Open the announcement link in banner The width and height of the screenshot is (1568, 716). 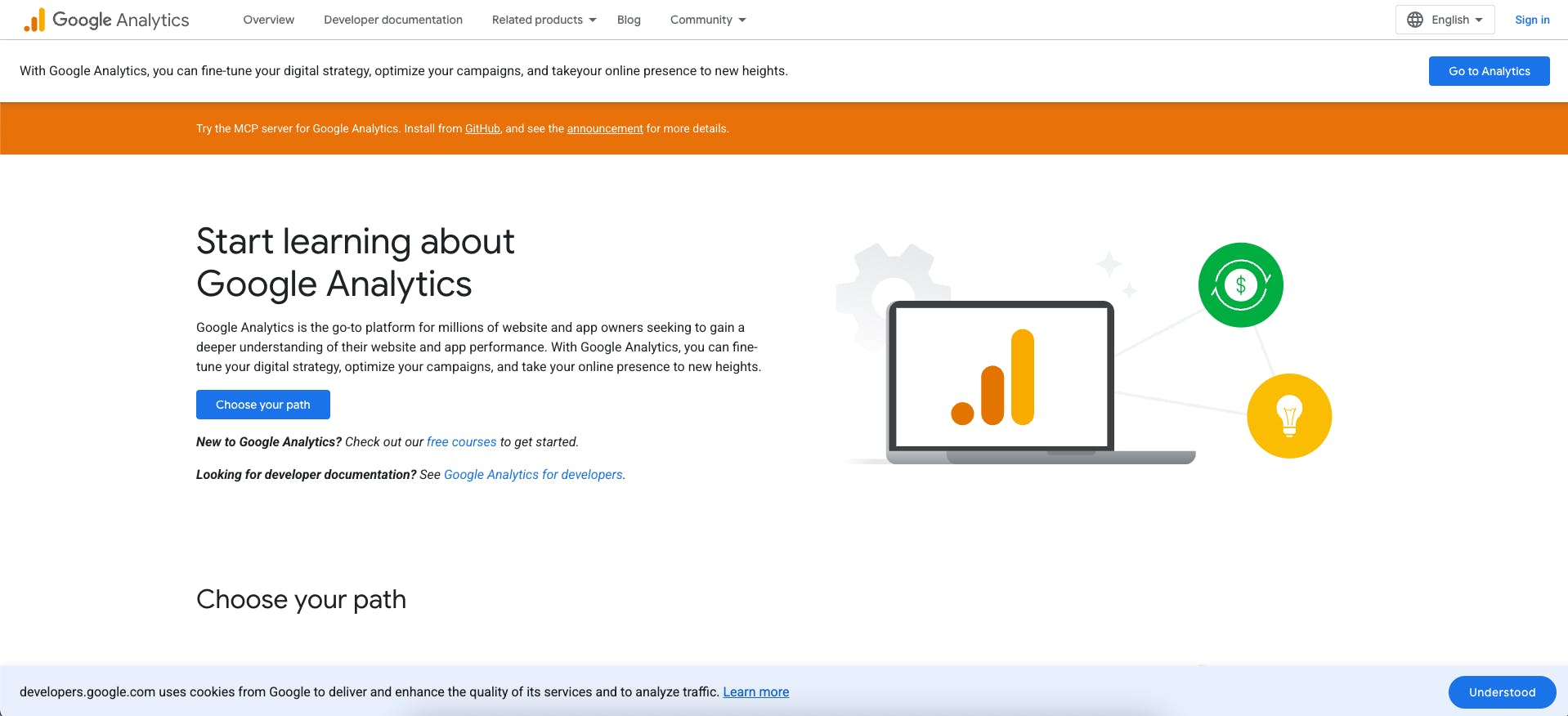605,128
